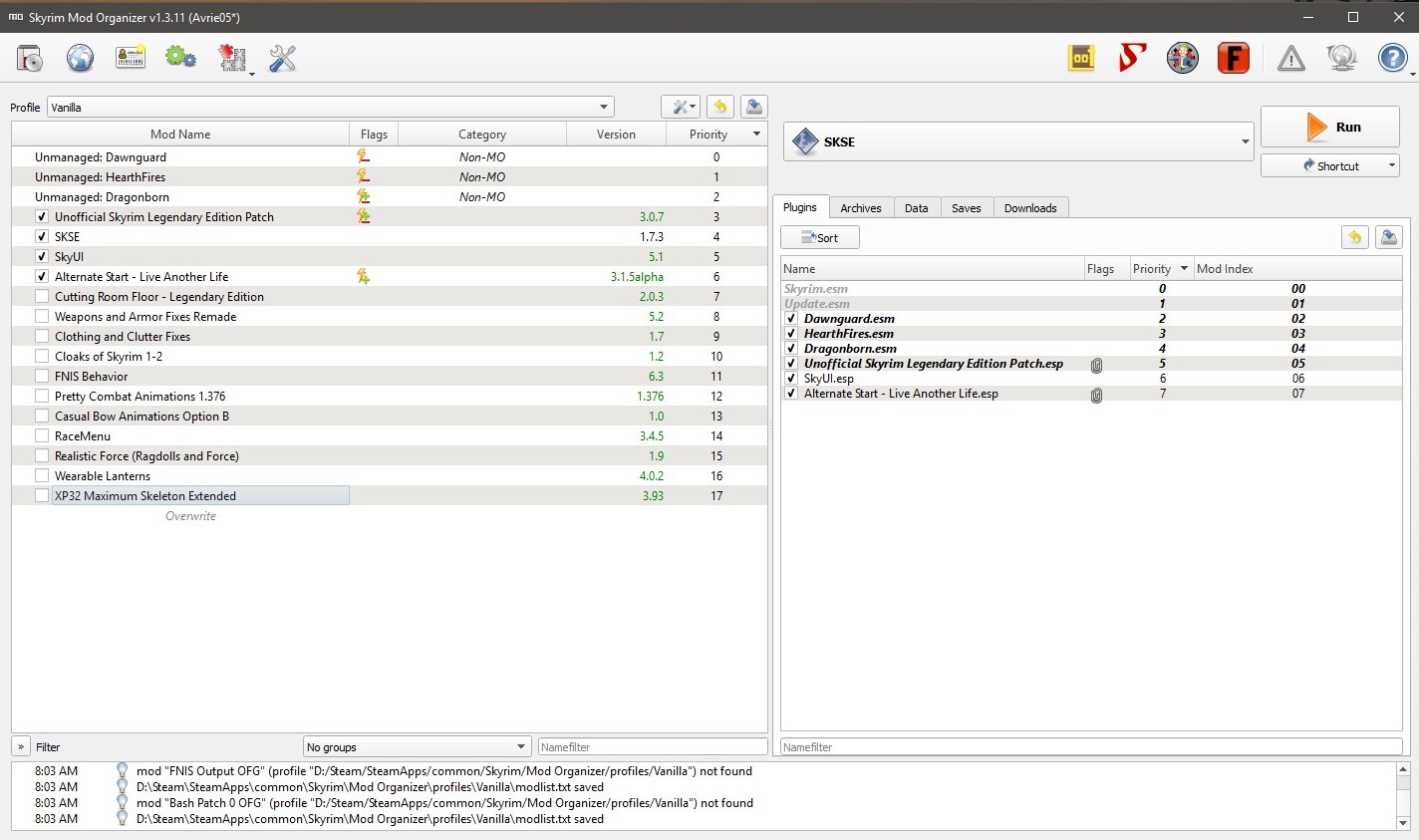
Task: Click paperclip icon for Alternate Start plugin
Action: (x=1096, y=395)
